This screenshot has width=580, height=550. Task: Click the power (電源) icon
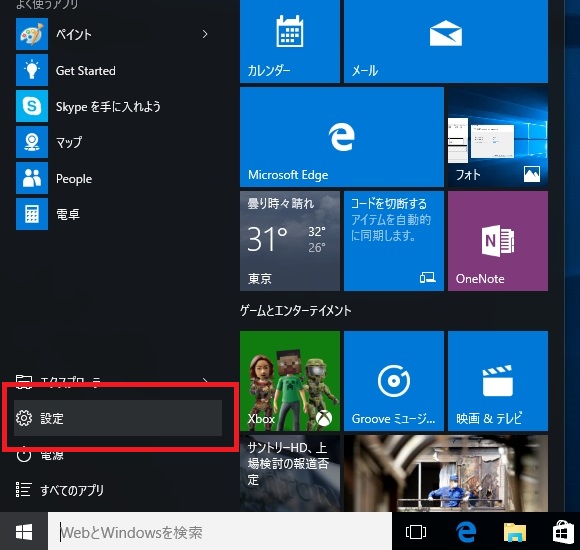pyautogui.click(x=24, y=455)
